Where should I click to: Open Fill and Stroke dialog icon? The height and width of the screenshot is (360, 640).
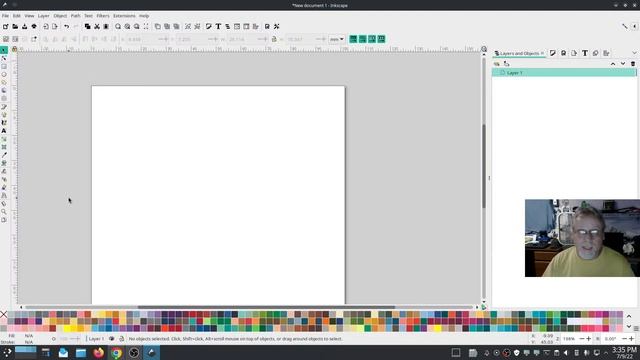[209, 27]
